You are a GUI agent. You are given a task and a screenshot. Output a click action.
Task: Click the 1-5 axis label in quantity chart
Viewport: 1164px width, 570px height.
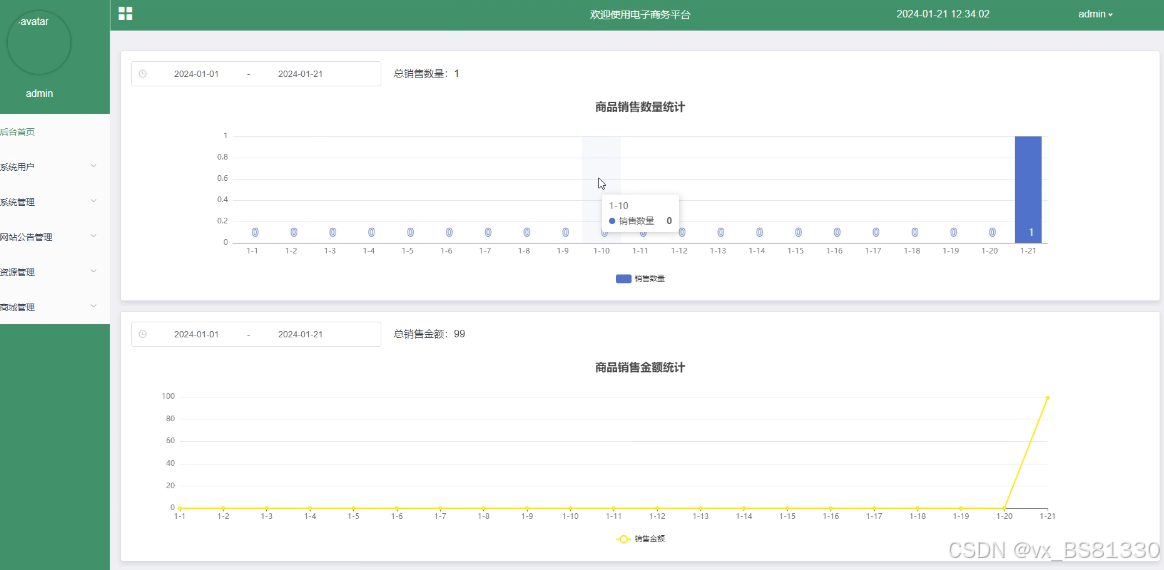pos(408,251)
